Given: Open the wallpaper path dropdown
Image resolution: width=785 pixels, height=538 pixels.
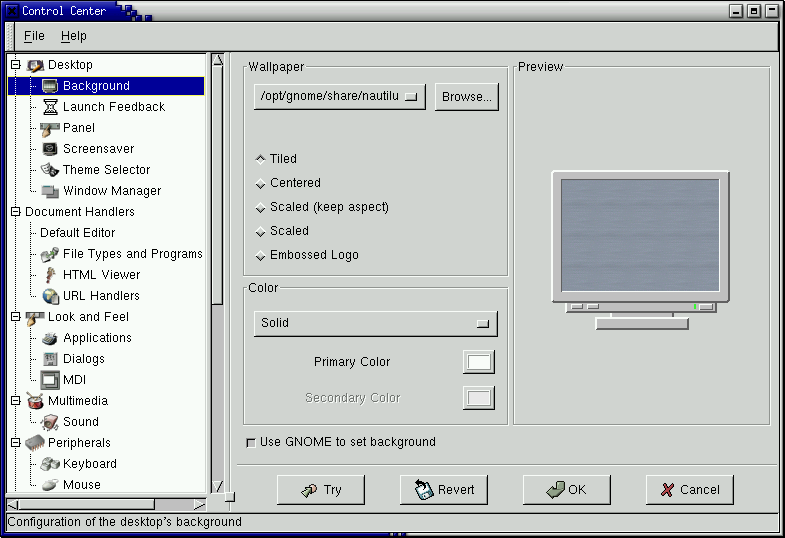Looking at the screenshot, I should [340, 97].
